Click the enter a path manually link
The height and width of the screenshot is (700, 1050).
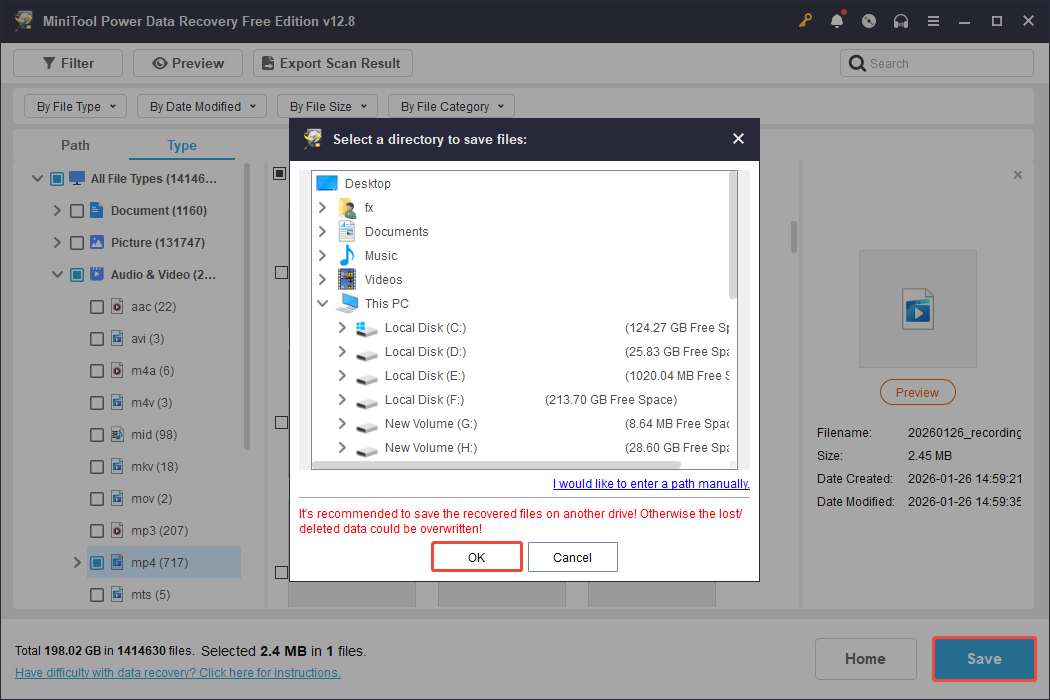click(650, 483)
